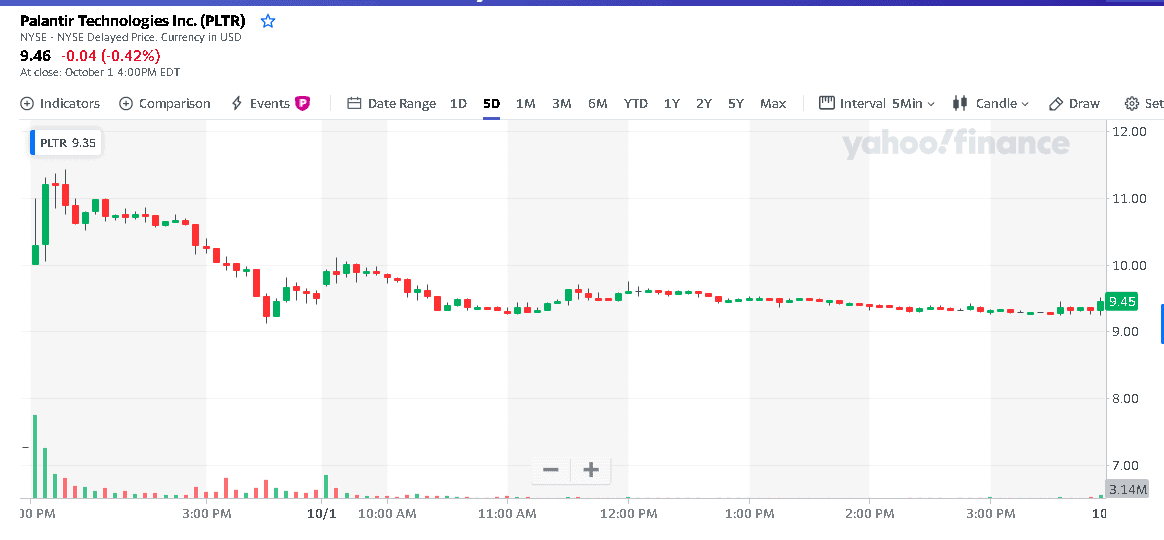Click the pink premium badge beside Events

[x=302, y=104]
